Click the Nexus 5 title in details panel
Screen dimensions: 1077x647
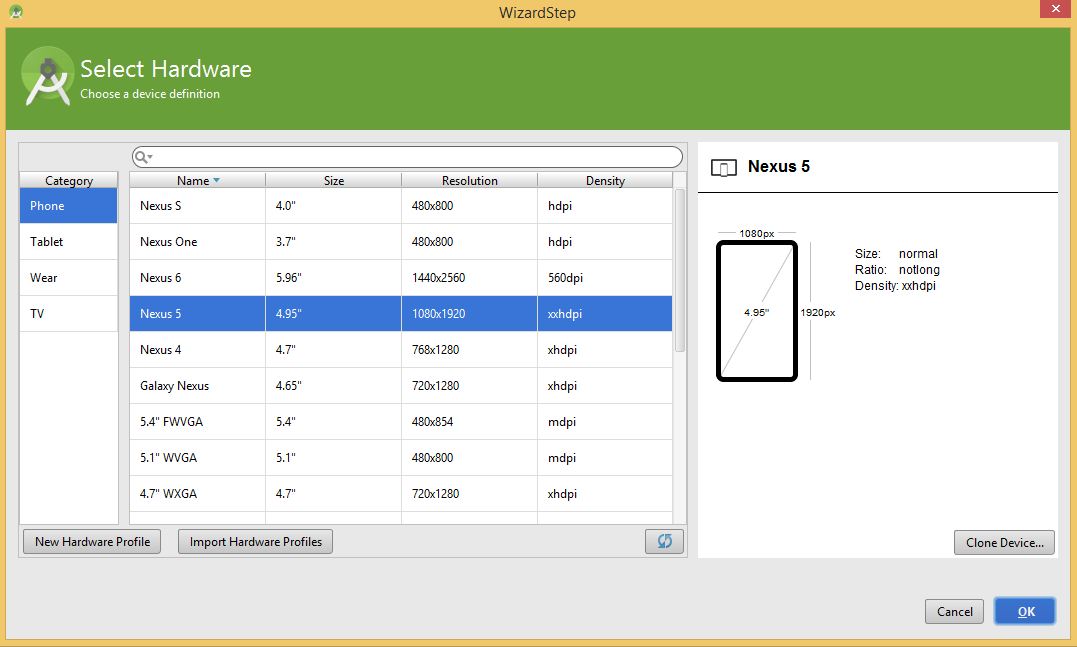click(x=779, y=167)
